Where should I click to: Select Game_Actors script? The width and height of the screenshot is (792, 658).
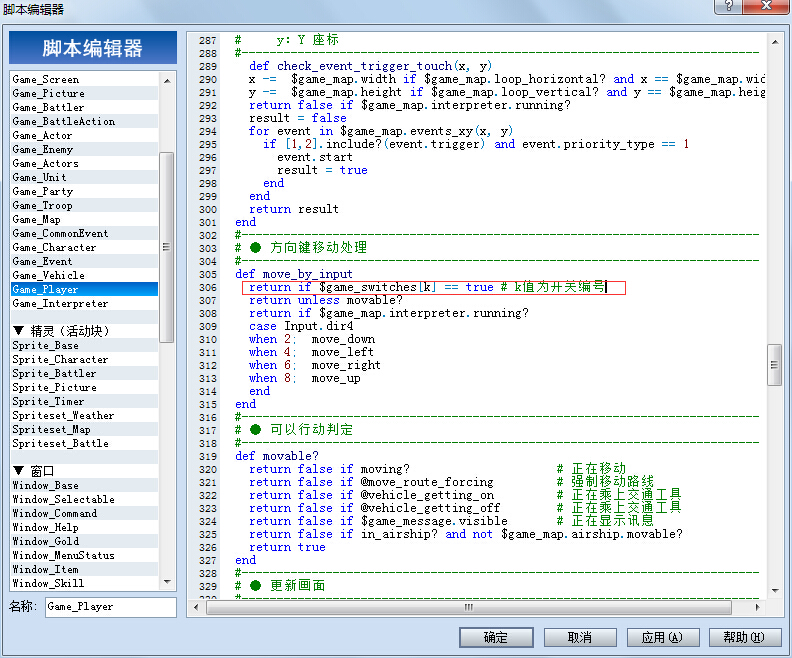84,163
